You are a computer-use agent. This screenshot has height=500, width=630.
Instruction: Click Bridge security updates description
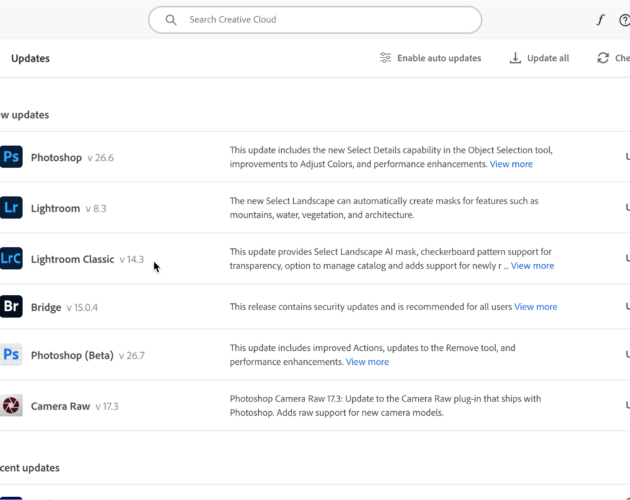click(371, 307)
